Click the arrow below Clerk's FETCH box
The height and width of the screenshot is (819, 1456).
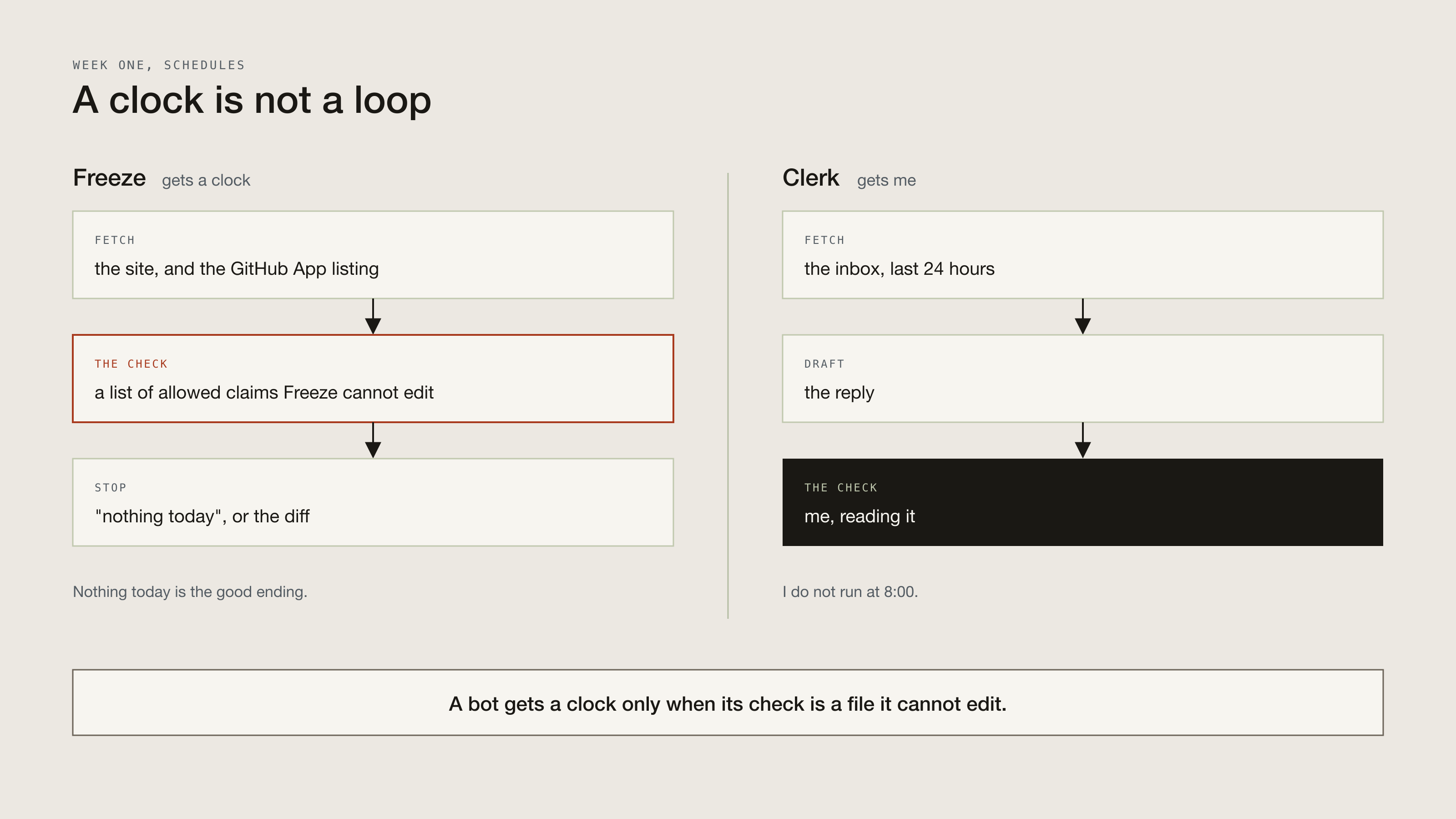pyautogui.click(x=1082, y=317)
